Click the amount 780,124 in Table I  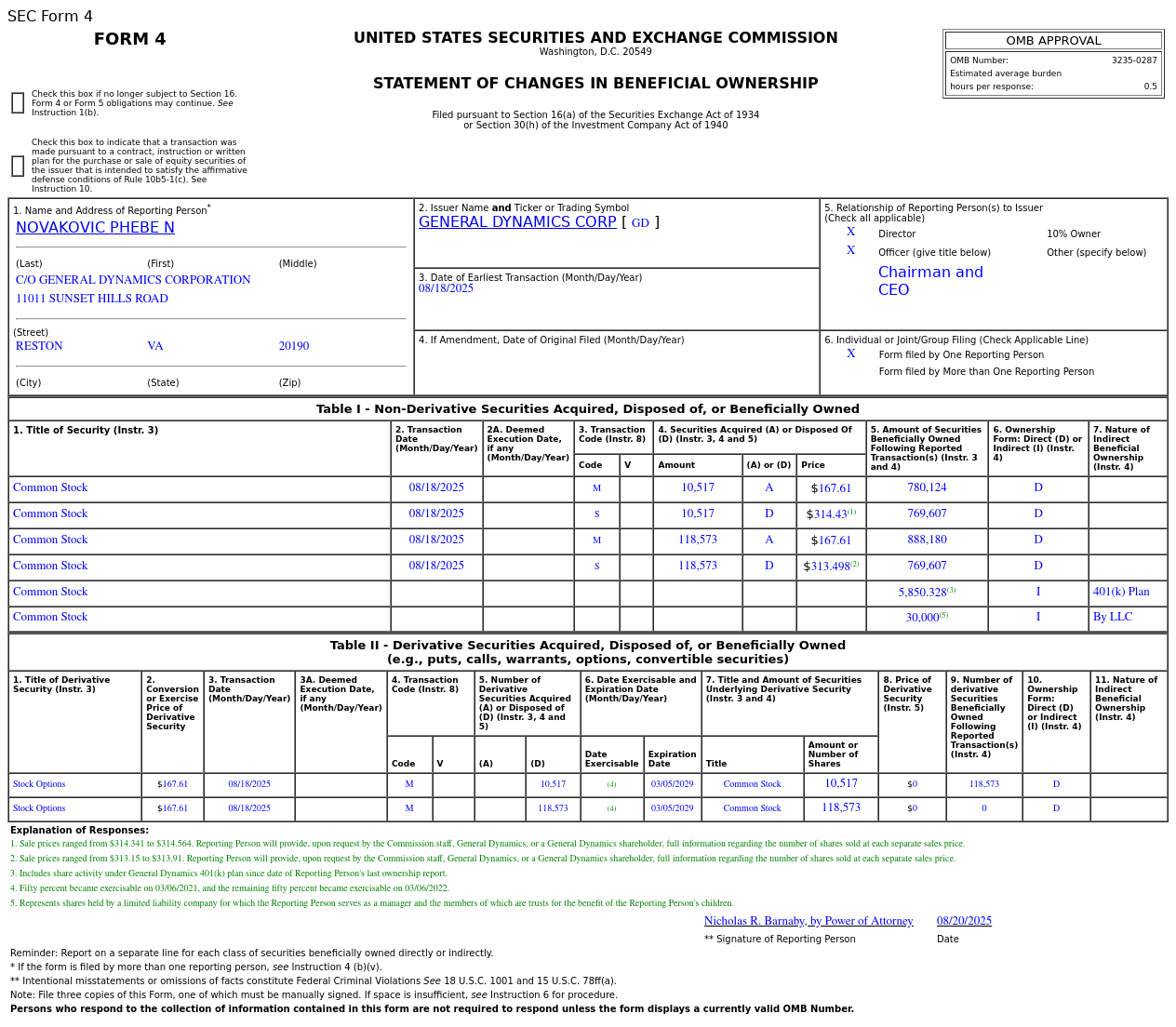pos(927,488)
